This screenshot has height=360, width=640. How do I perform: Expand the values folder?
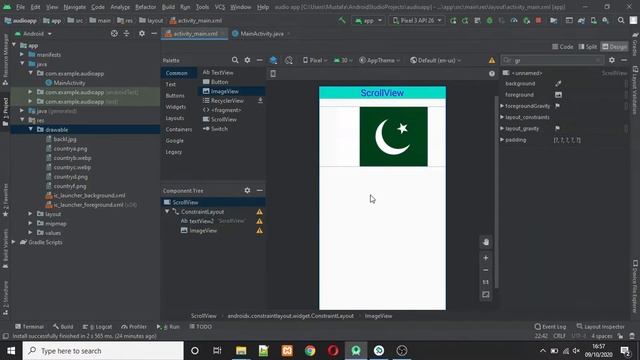click(x=31, y=233)
